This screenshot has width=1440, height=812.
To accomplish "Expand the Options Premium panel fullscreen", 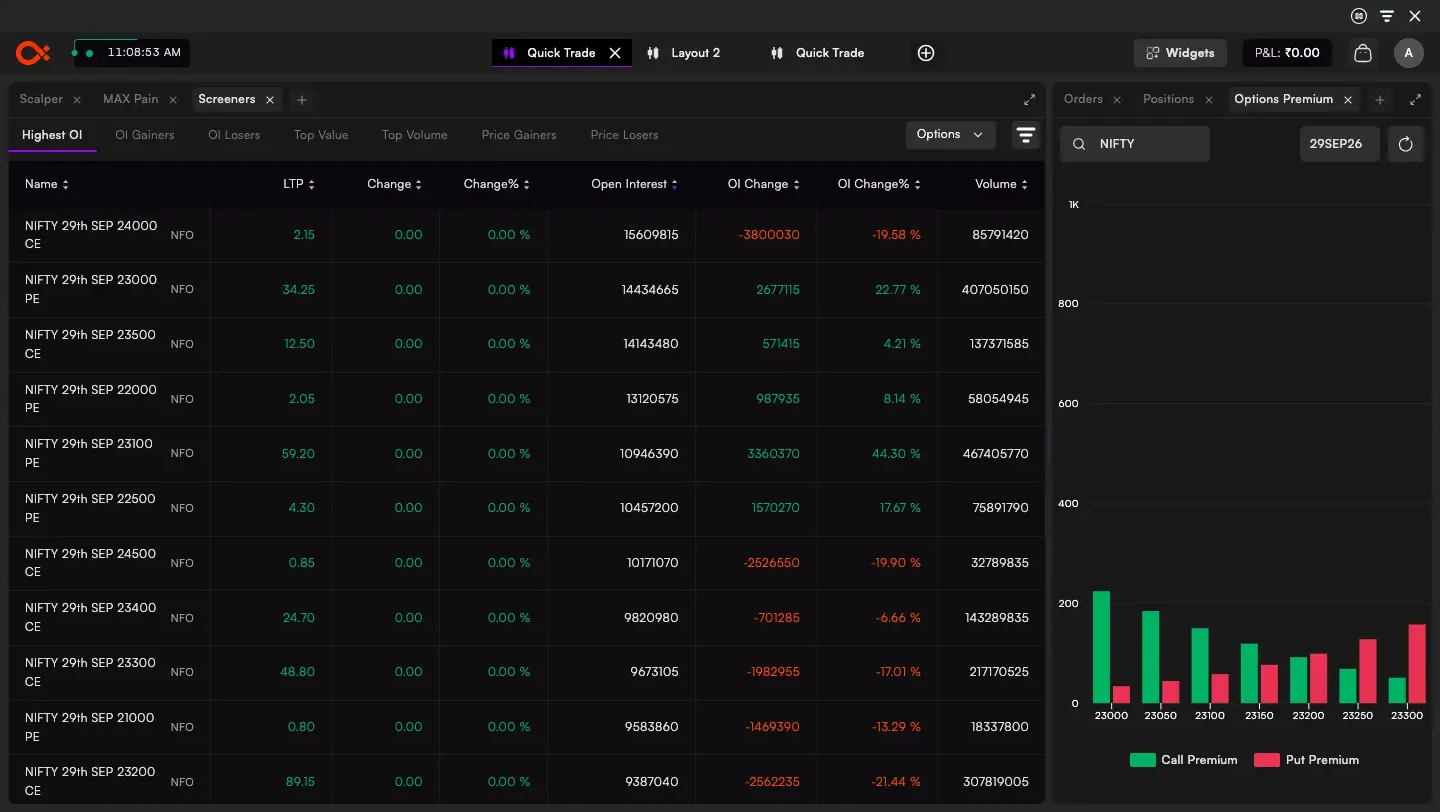I will [x=1415, y=100].
